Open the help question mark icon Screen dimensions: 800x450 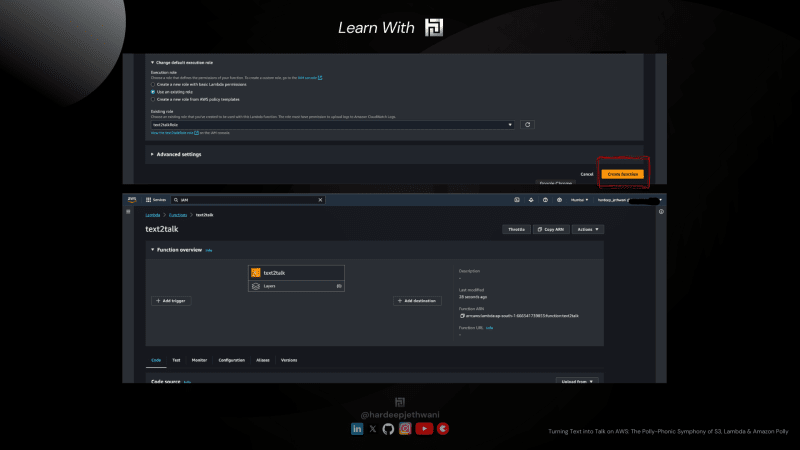pyautogui.click(x=545, y=200)
